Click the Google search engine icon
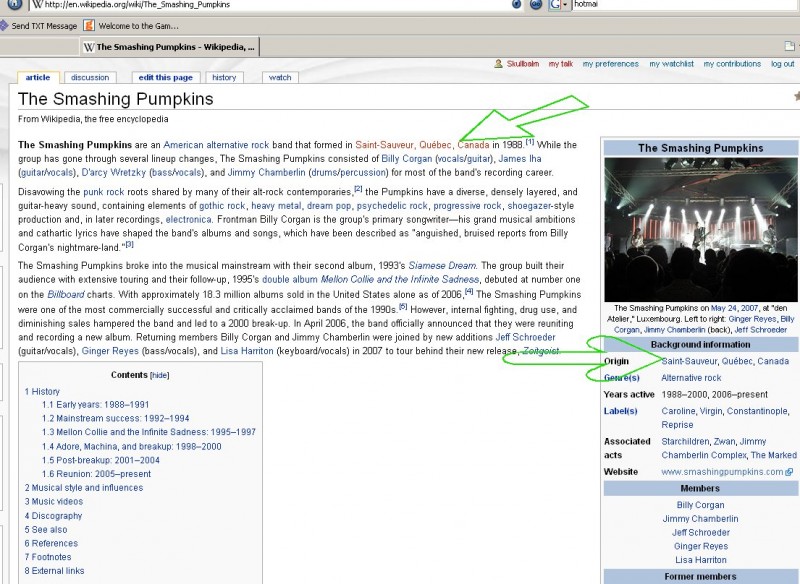Image resolution: width=800 pixels, height=584 pixels. pyautogui.click(x=555, y=4)
